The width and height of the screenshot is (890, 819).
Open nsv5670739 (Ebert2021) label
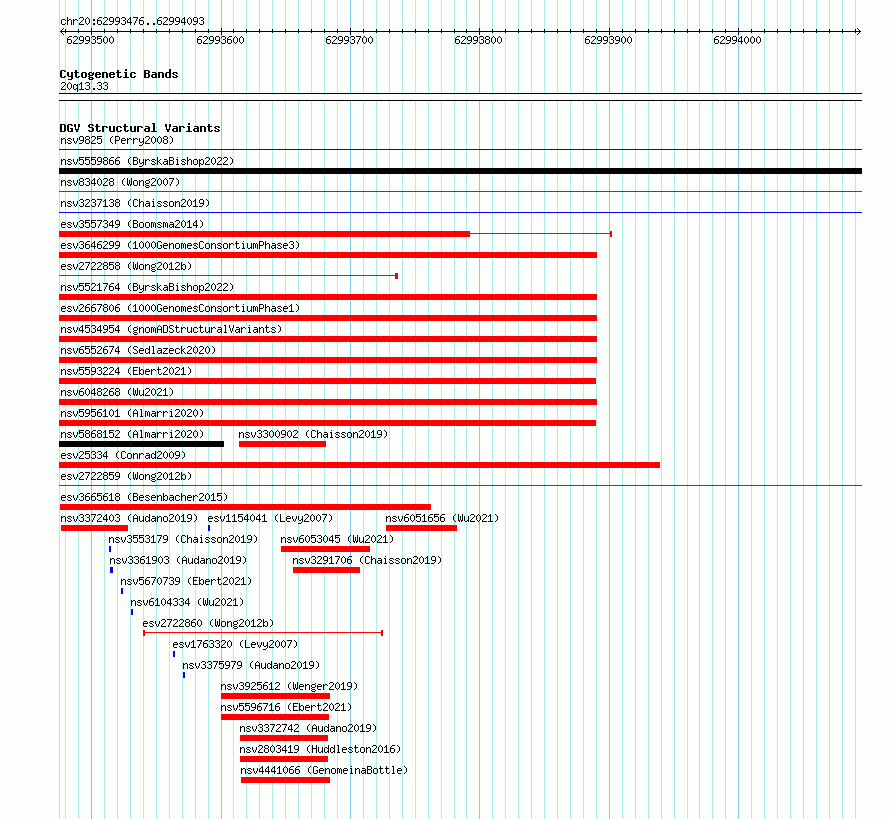(x=186, y=581)
